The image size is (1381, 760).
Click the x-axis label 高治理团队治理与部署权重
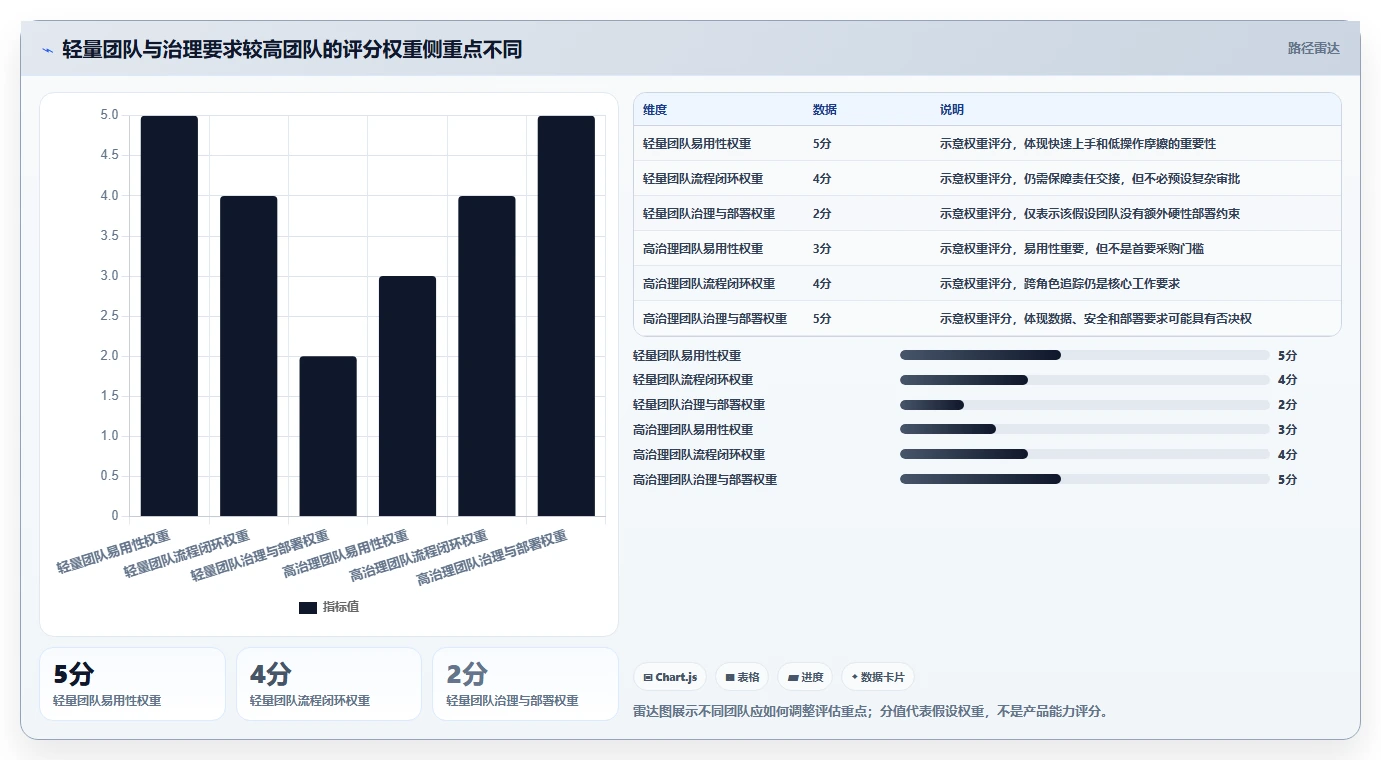pos(491,558)
